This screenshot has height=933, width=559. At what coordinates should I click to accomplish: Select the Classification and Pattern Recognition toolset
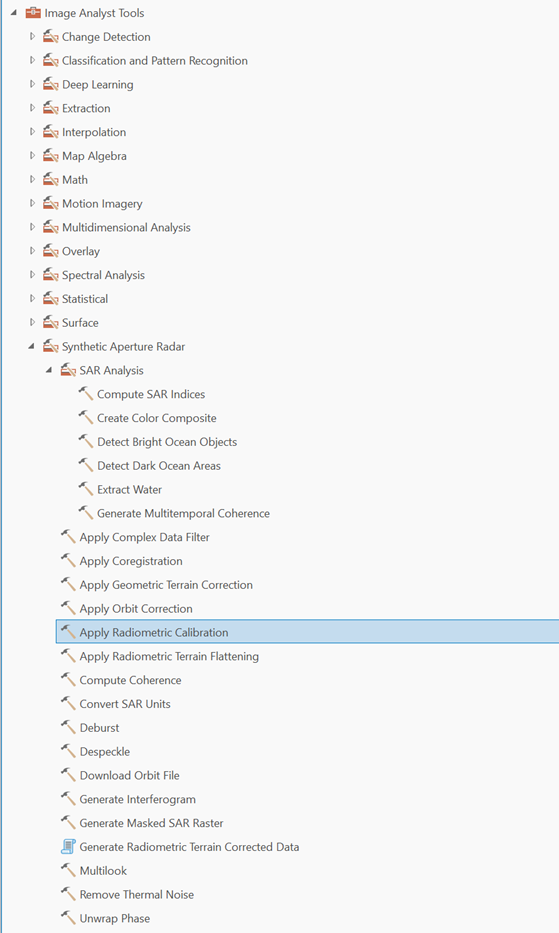pos(155,61)
